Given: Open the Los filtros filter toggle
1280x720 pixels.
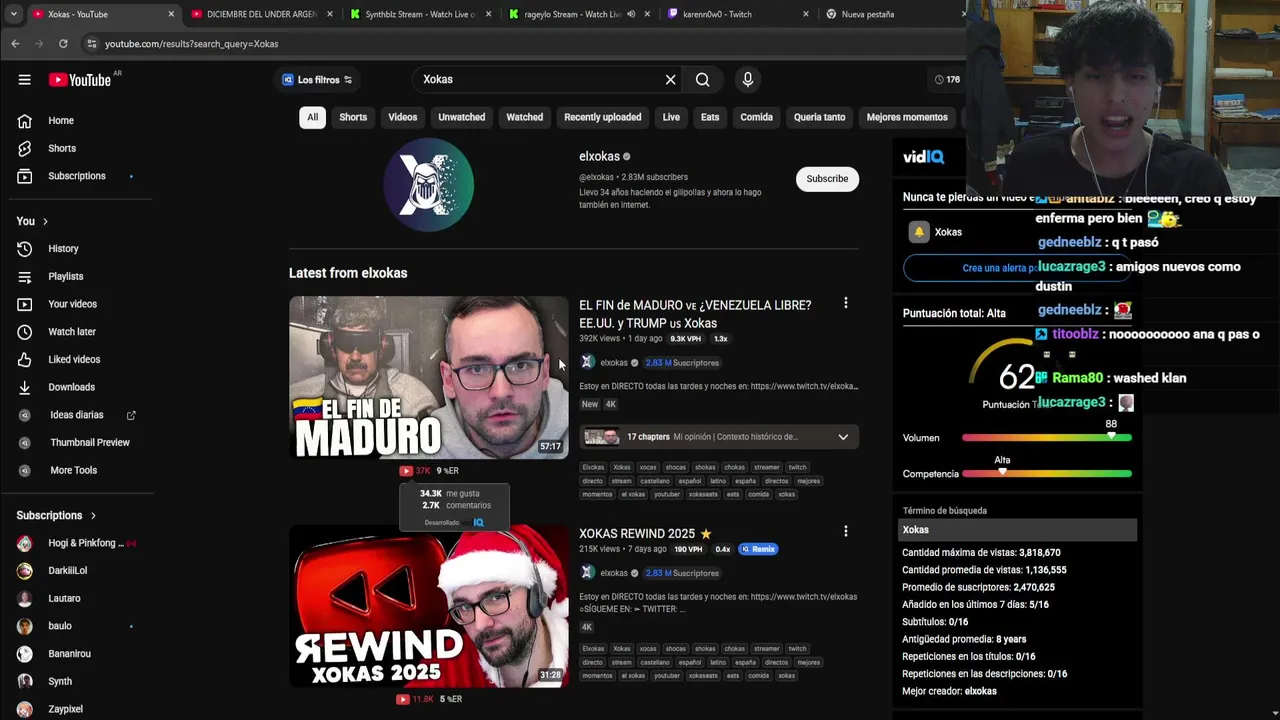Looking at the screenshot, I should (317, 80).
